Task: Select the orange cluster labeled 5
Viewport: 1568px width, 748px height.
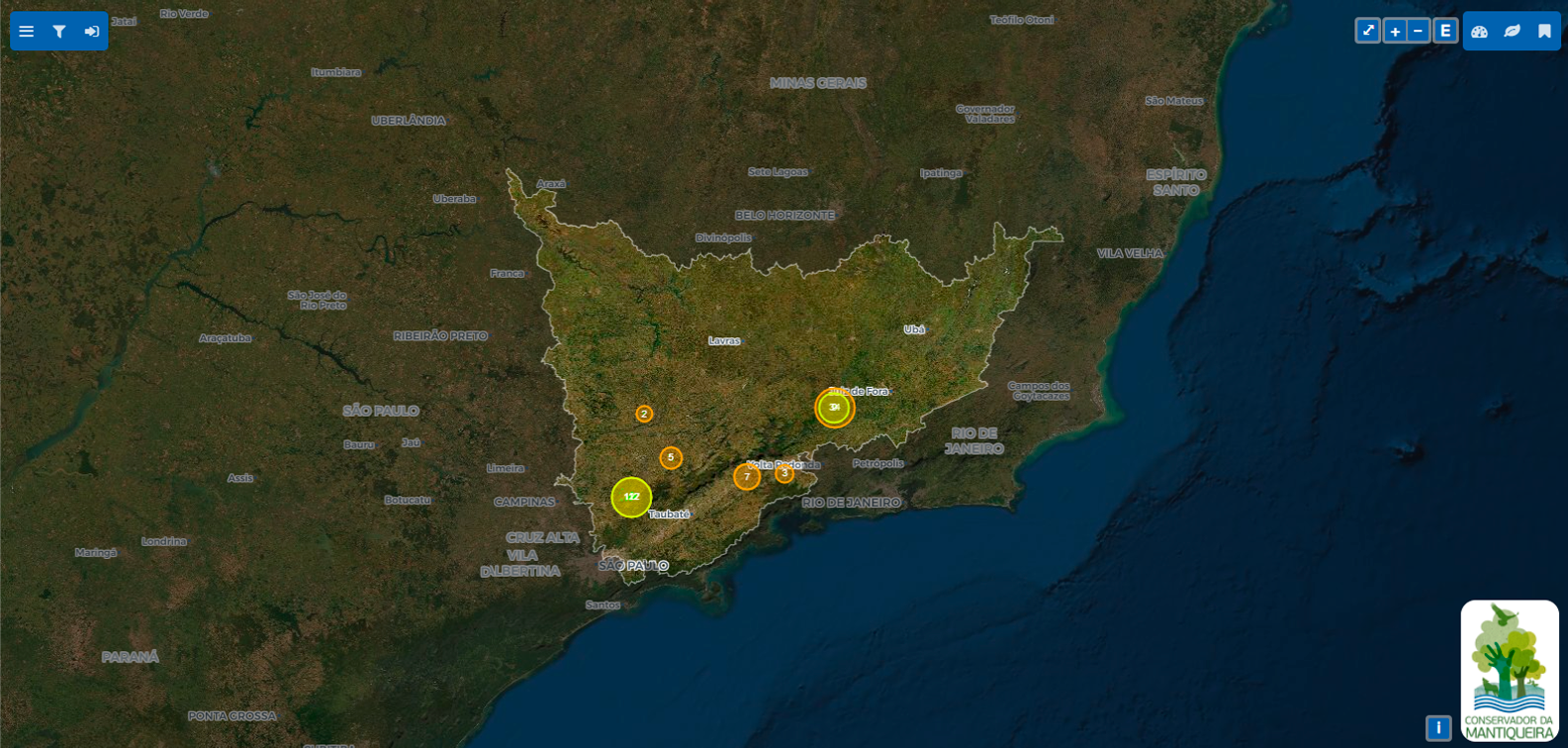Action: pos(671,458)
